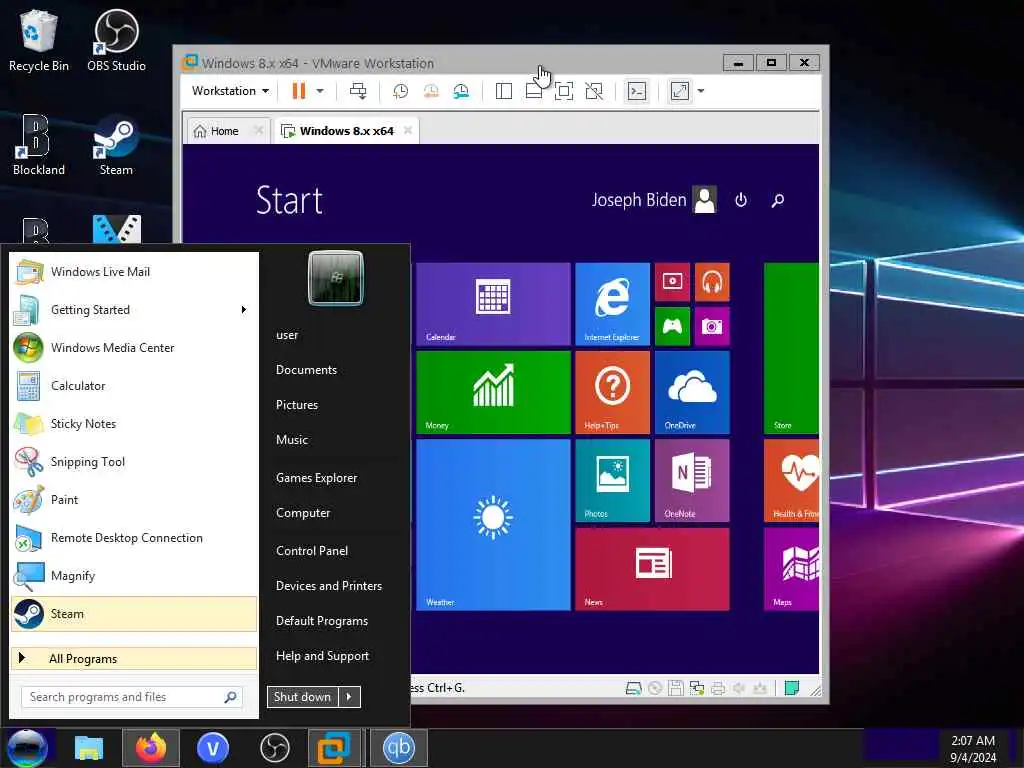The width and height of the screenshot is (1024, 768).
Task: Click the Shut down button
Action: coord(303,697)
